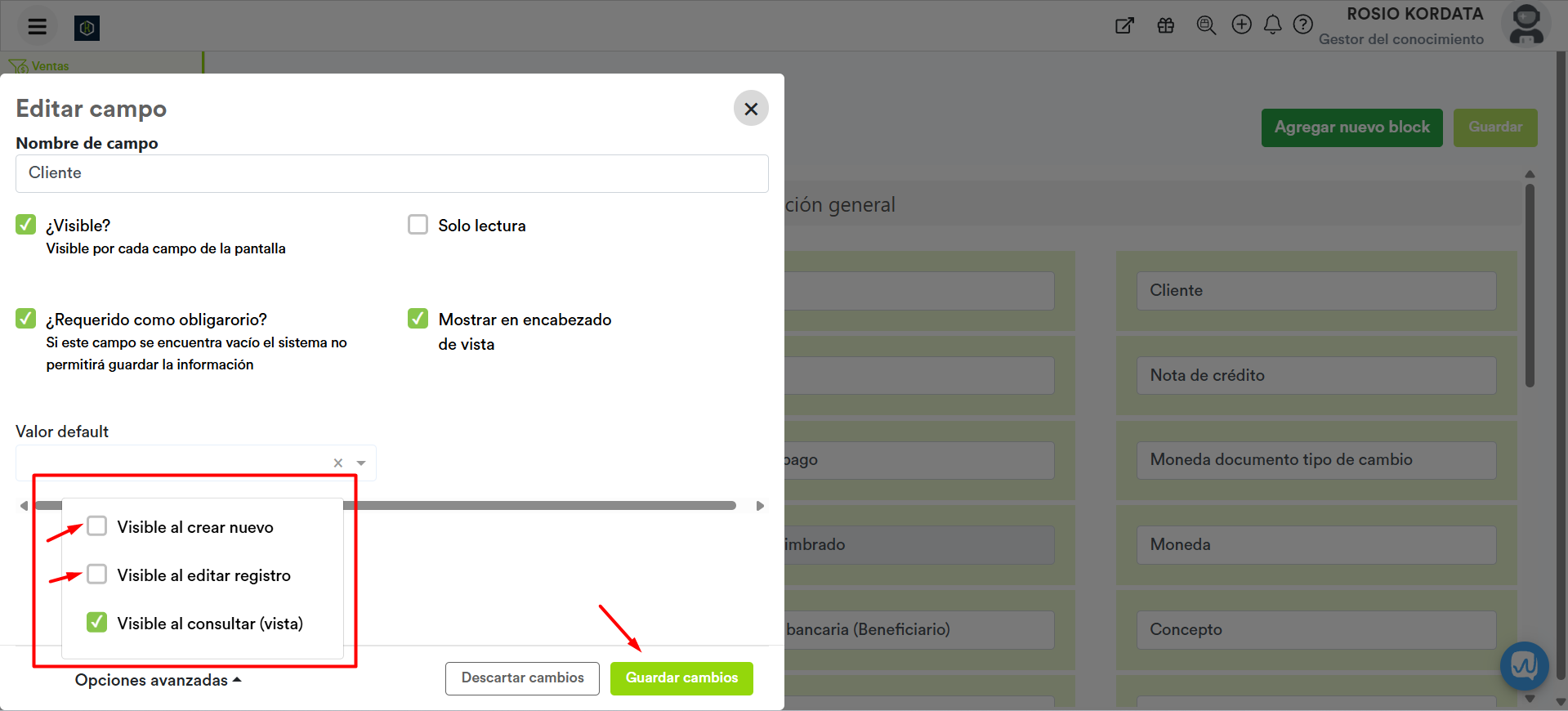Viewport: 1568px width, 711px height.
Task: Click the gift icon in header
Action: (1166, 25)
